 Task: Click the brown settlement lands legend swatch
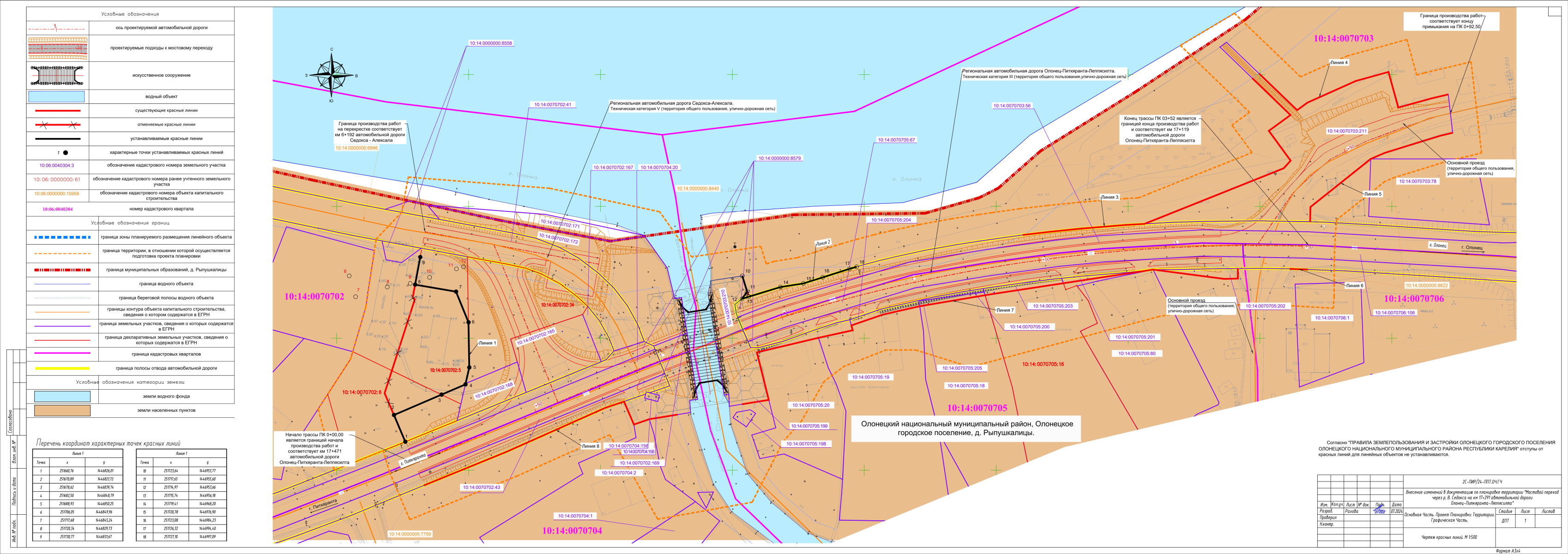click(62, 410)
